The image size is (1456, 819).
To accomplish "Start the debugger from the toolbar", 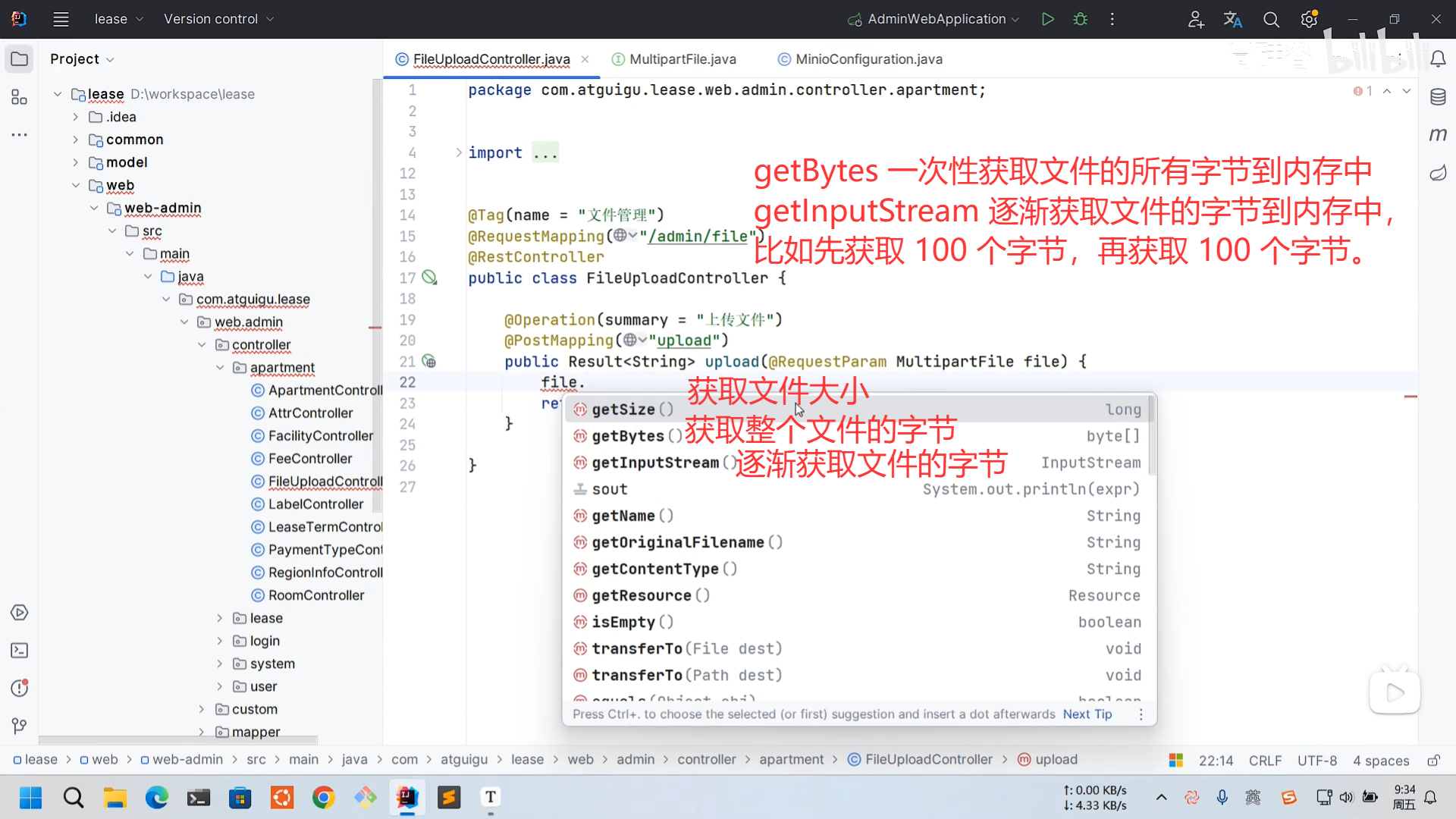I will pyautogui.click(x=1081, y=19).
